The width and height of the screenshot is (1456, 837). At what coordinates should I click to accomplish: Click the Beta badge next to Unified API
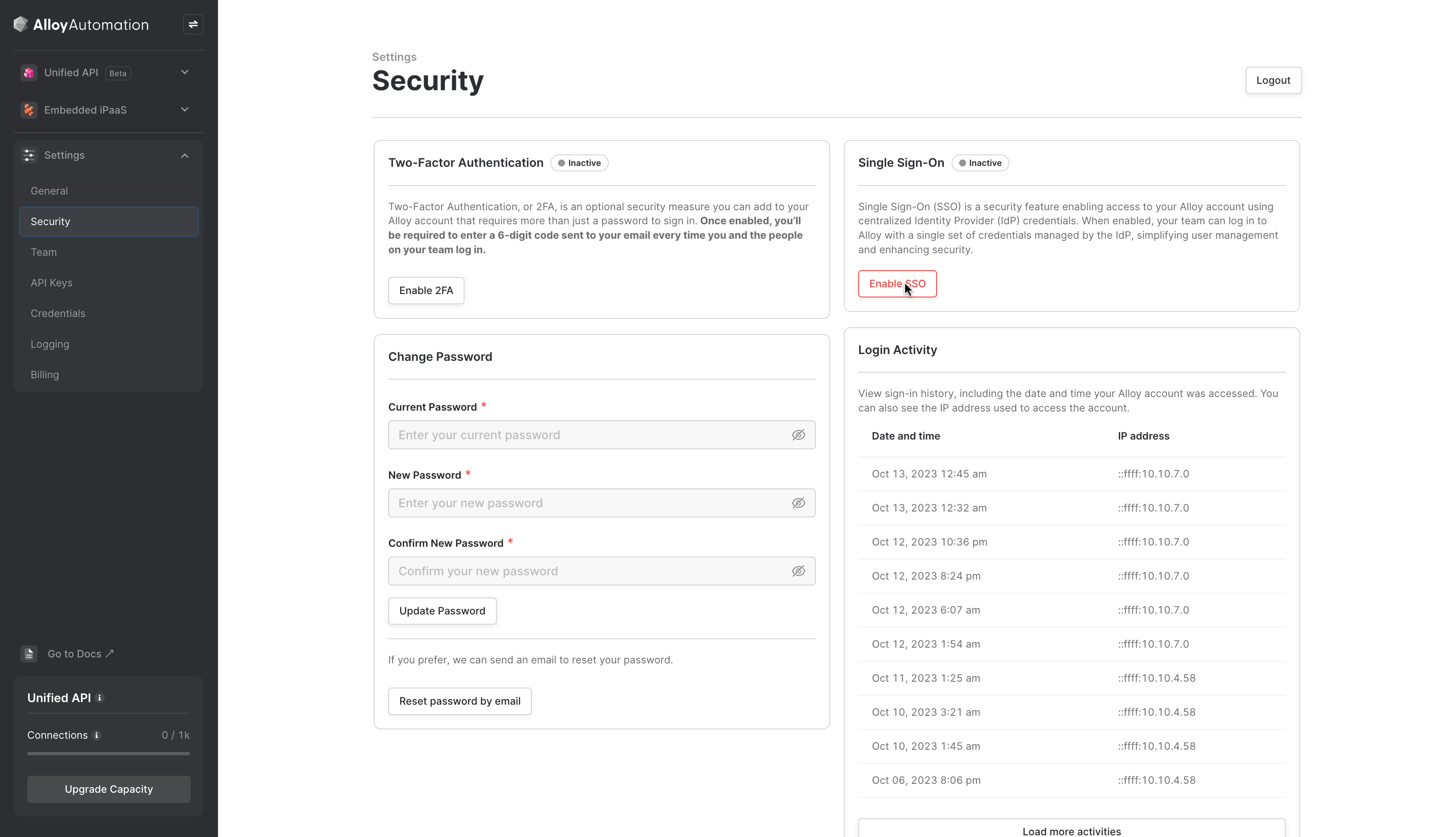(118, 73)
